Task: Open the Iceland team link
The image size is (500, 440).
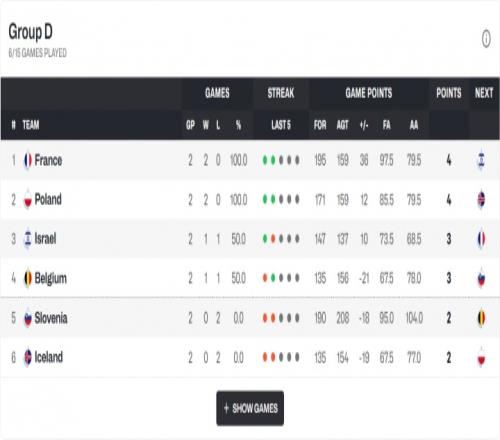Action: (x=49, y=357)
